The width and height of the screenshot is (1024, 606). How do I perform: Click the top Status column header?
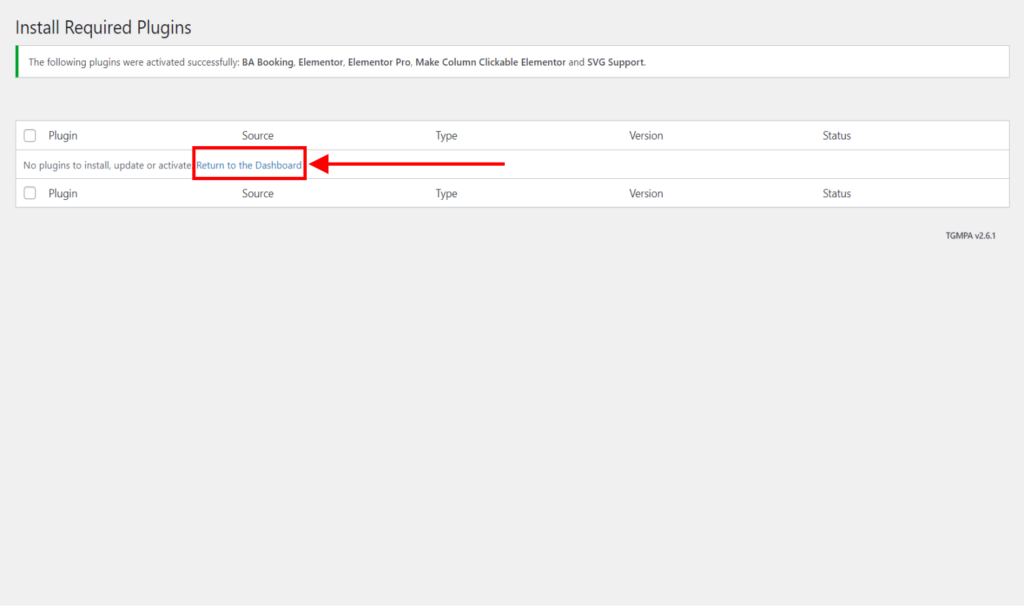click(x=836, y=136)
